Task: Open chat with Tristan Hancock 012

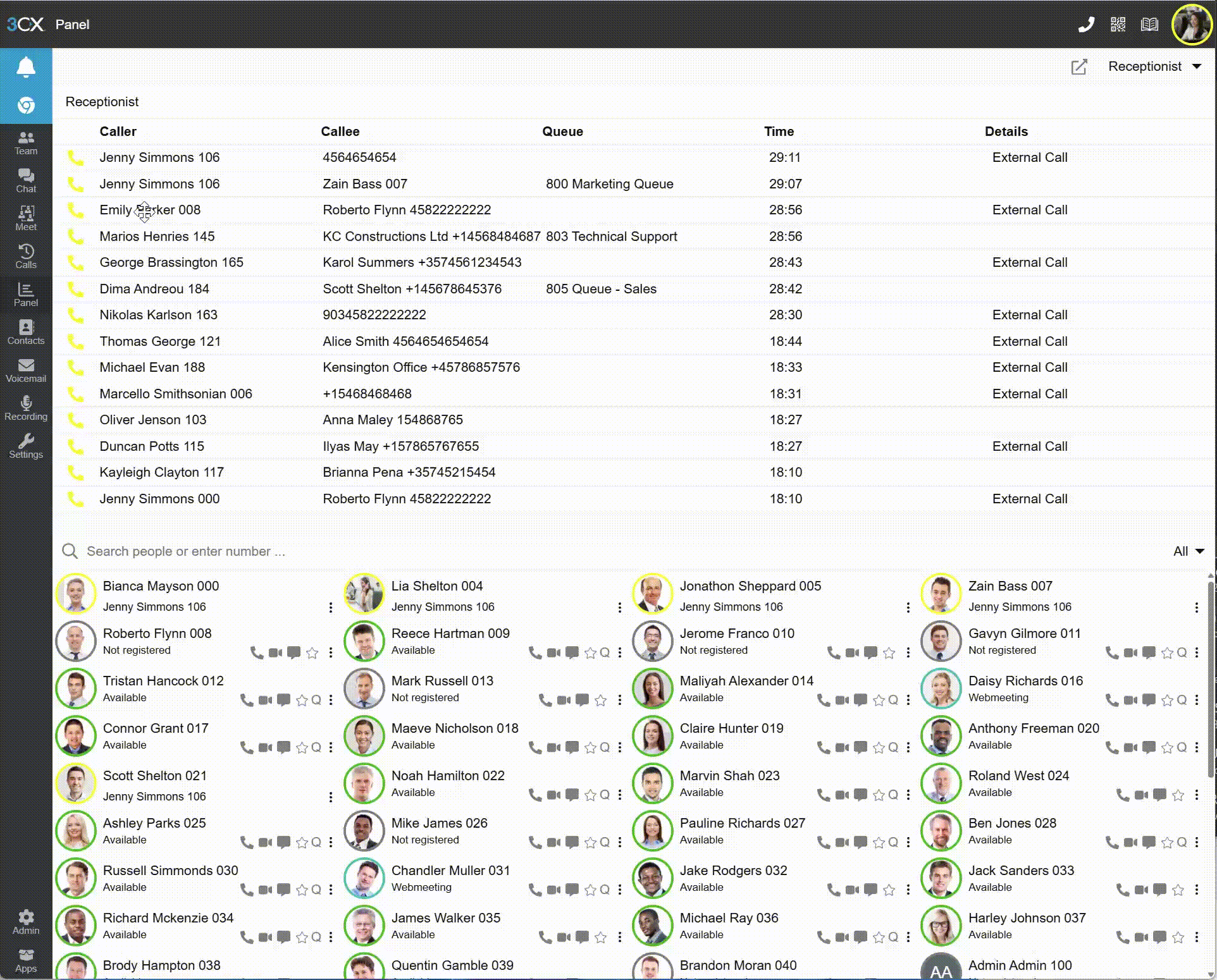Action: 284,700
